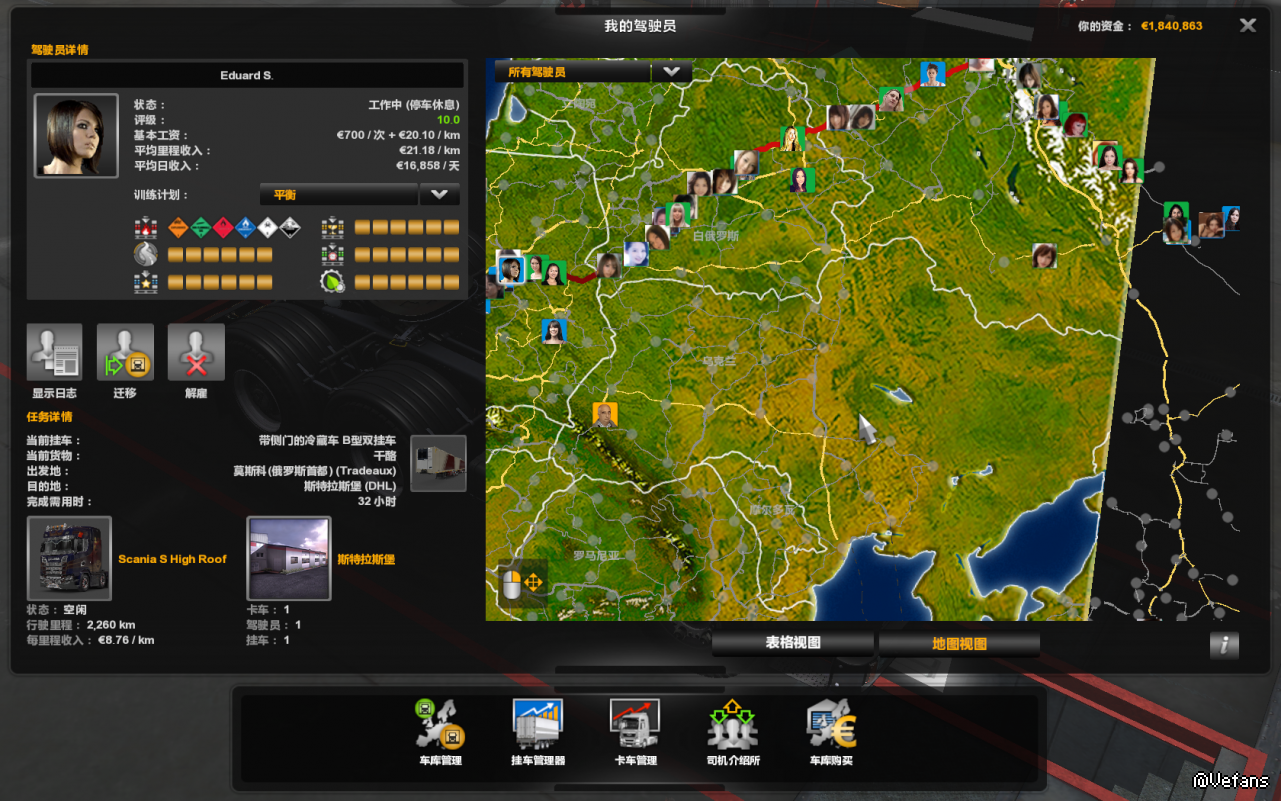Open the All Drivers (所有驾驶员) map filter
The image size is (1281, 801).
572,72
